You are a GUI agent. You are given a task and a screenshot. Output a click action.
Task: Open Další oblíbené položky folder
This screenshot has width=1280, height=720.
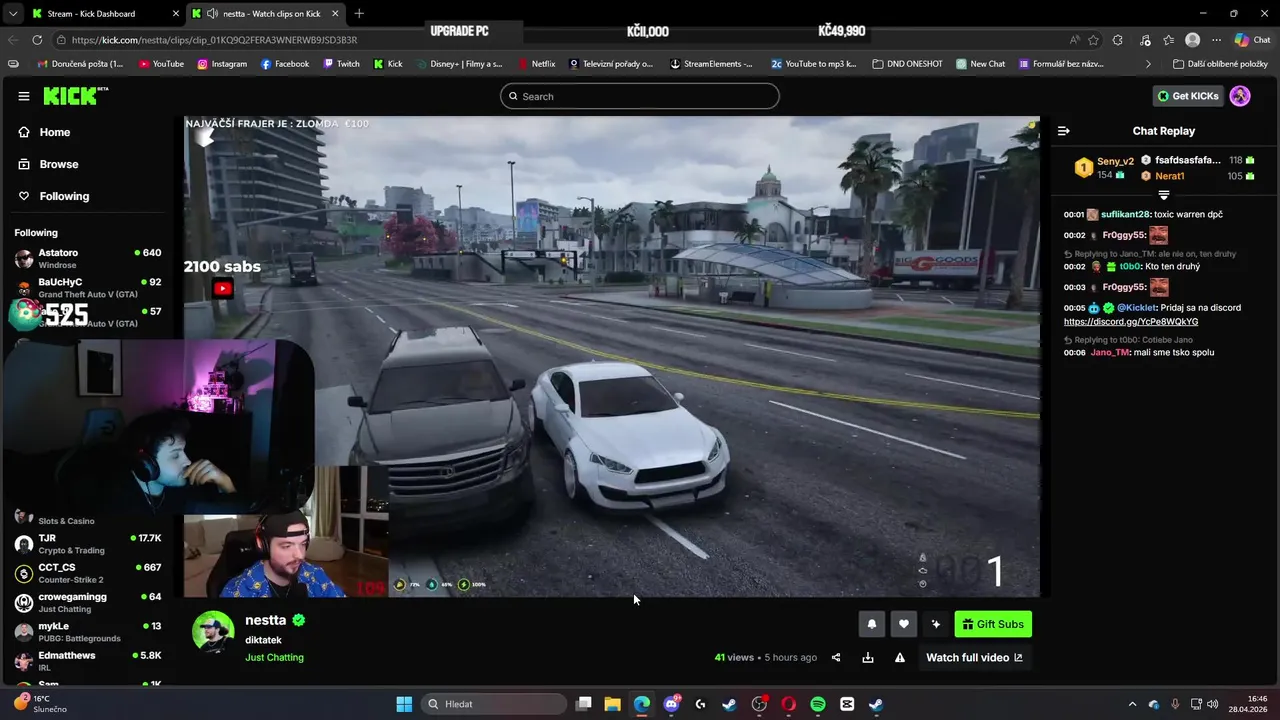click(1220, 64)
